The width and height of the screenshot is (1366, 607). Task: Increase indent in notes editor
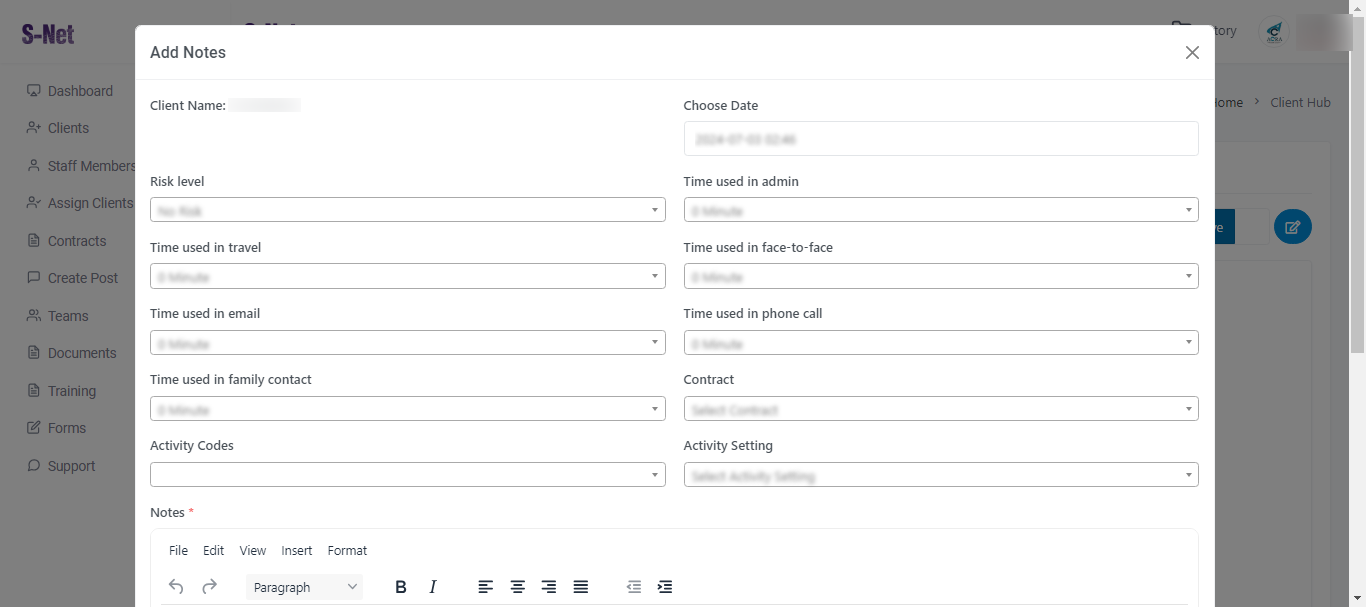(665, 587)
